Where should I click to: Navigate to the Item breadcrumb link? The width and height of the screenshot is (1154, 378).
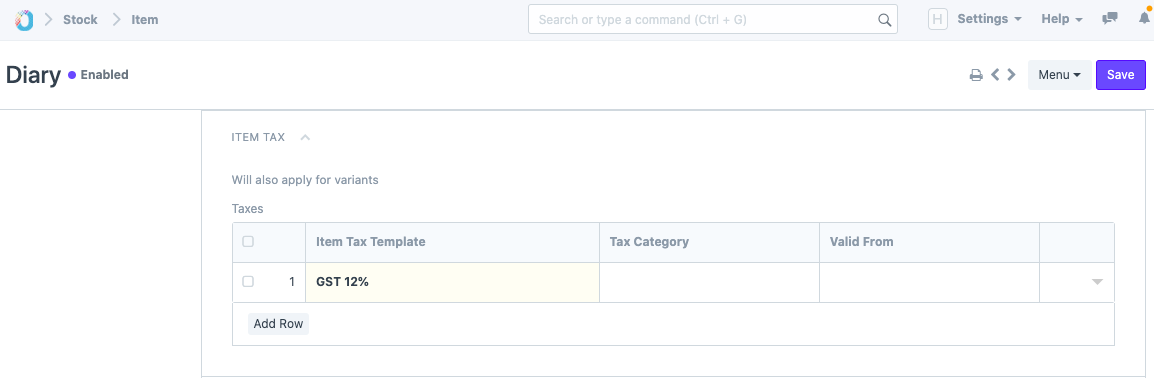point(145,20)
